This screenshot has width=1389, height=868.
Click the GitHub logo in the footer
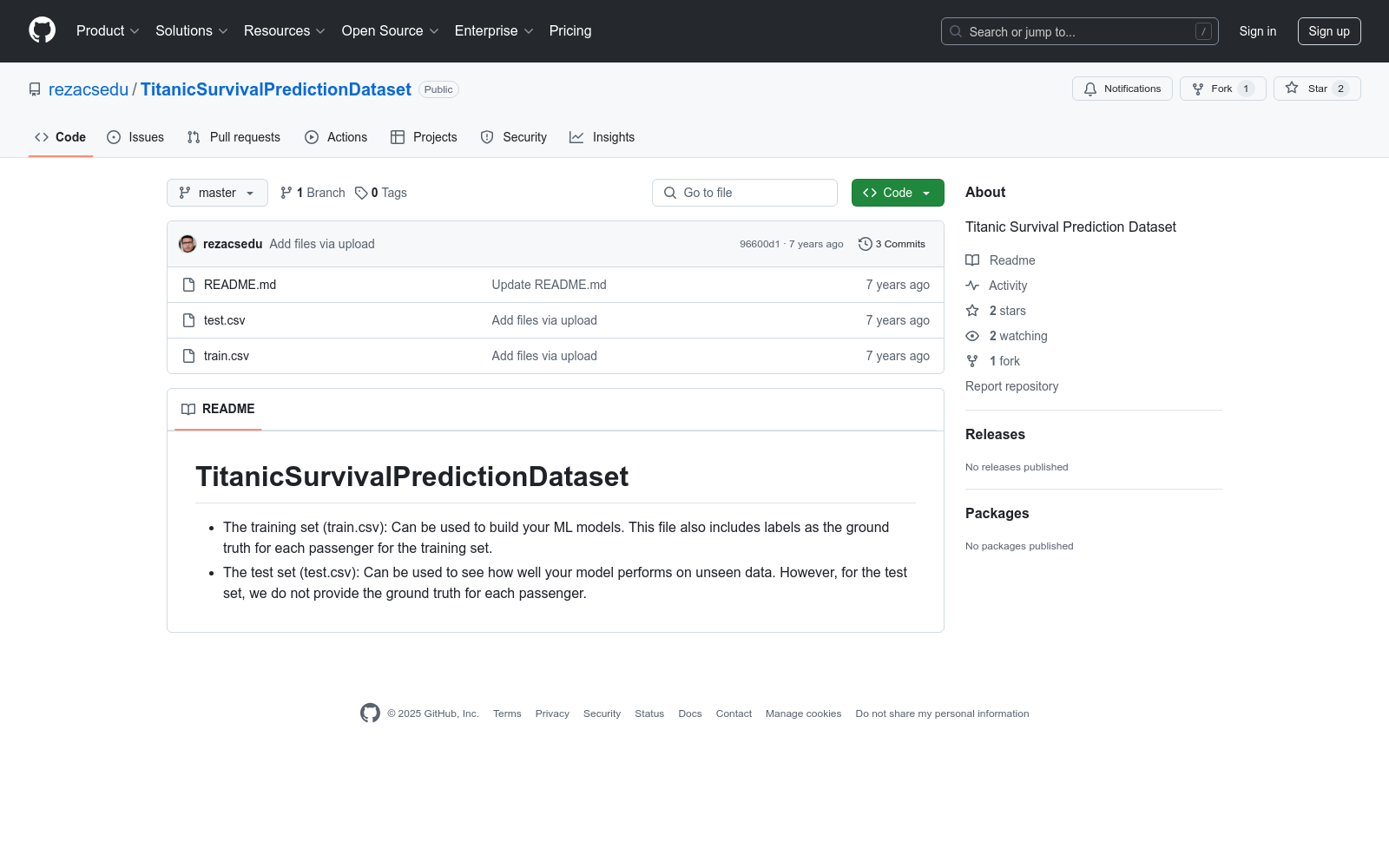[x=370, y=713]
